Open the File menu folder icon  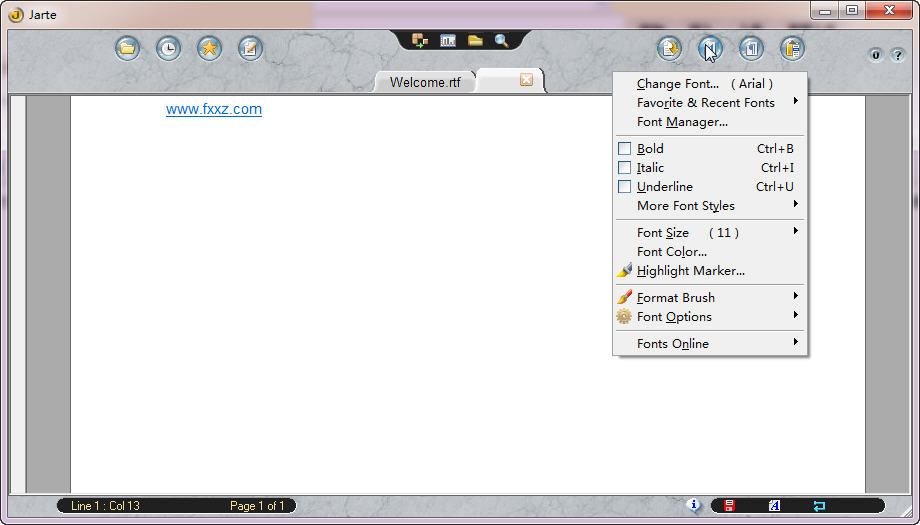[127, 48]
